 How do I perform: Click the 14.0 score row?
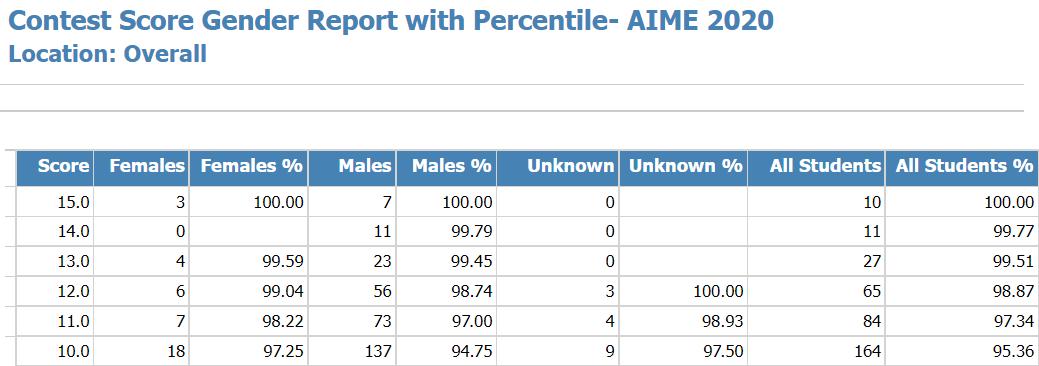pyautogui.click(x=527, y=231)
